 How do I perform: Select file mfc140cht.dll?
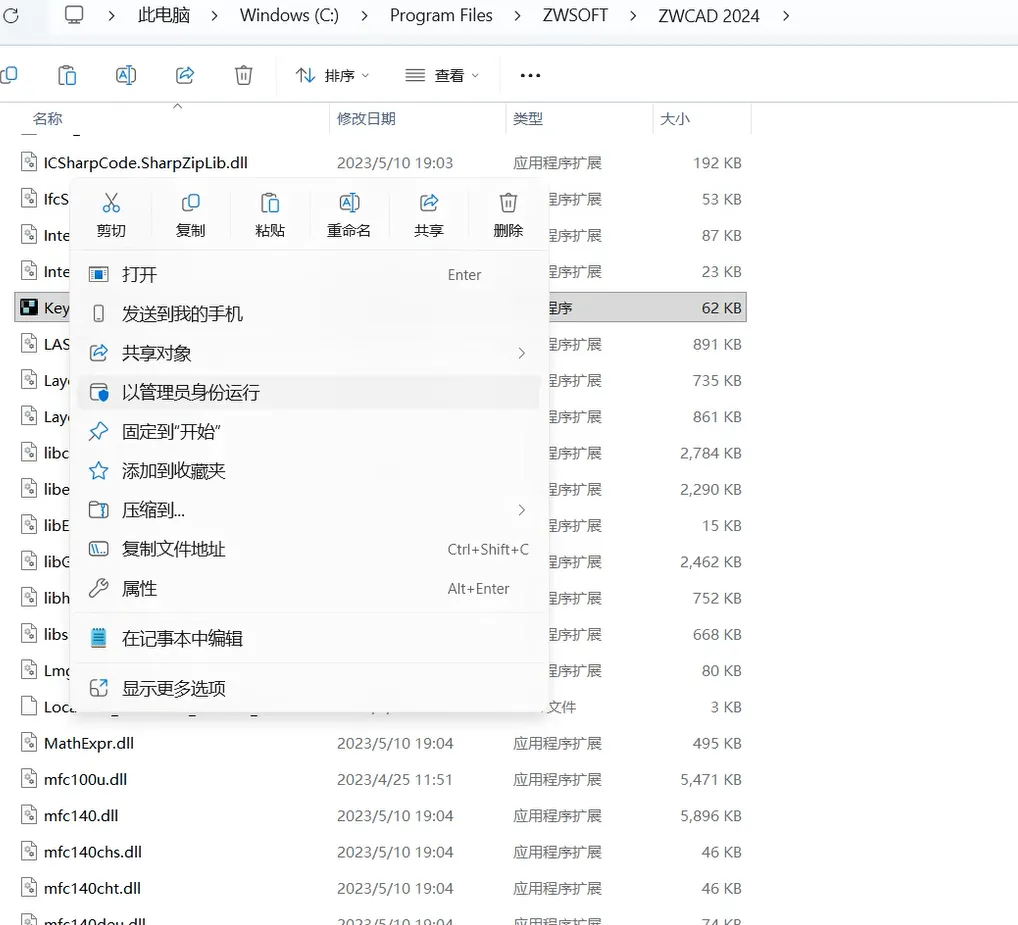tap(92, 889)
